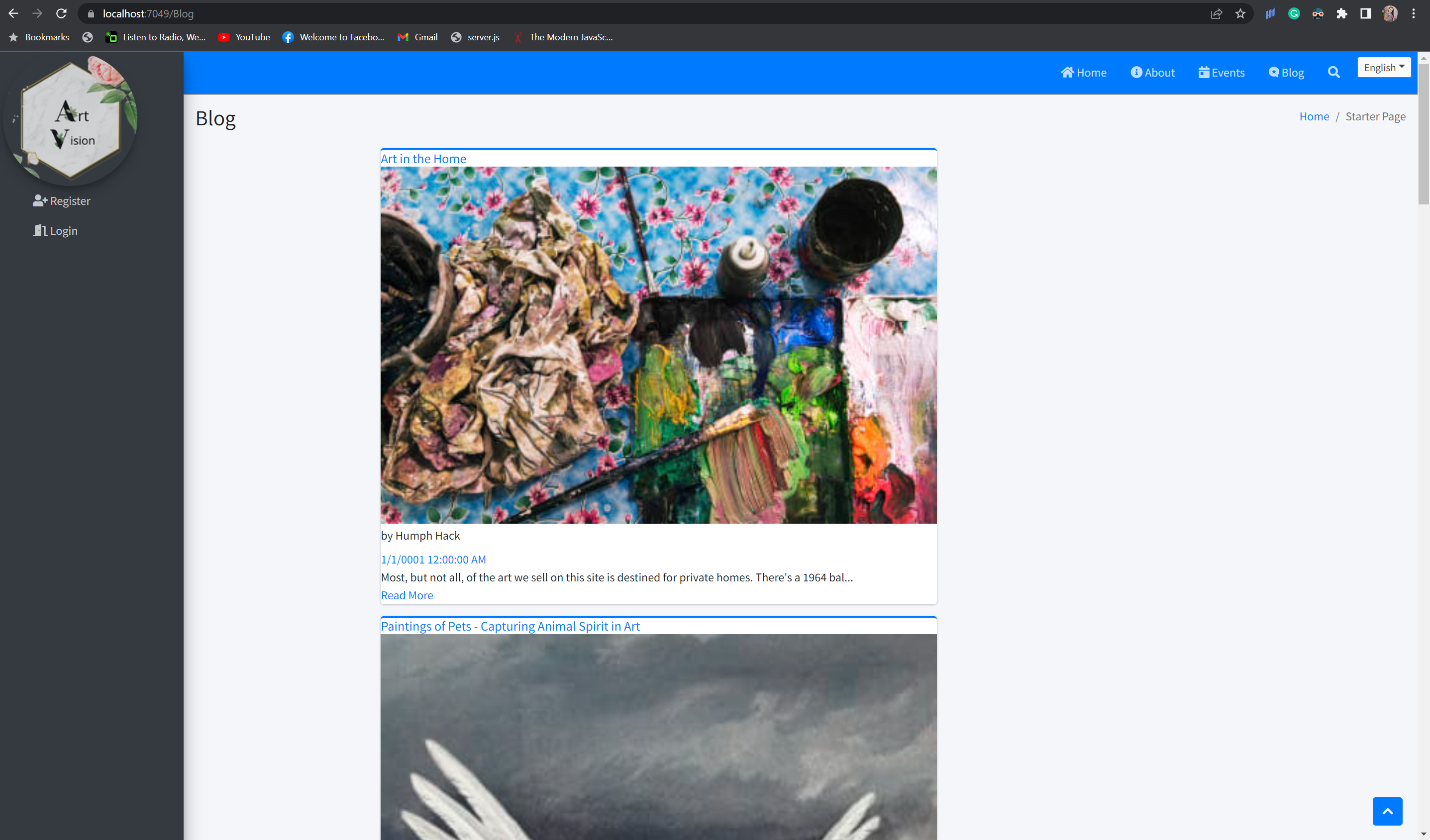Open Blog in the top navbar
Viewport: 1430px width, 840px height.
1286,73
